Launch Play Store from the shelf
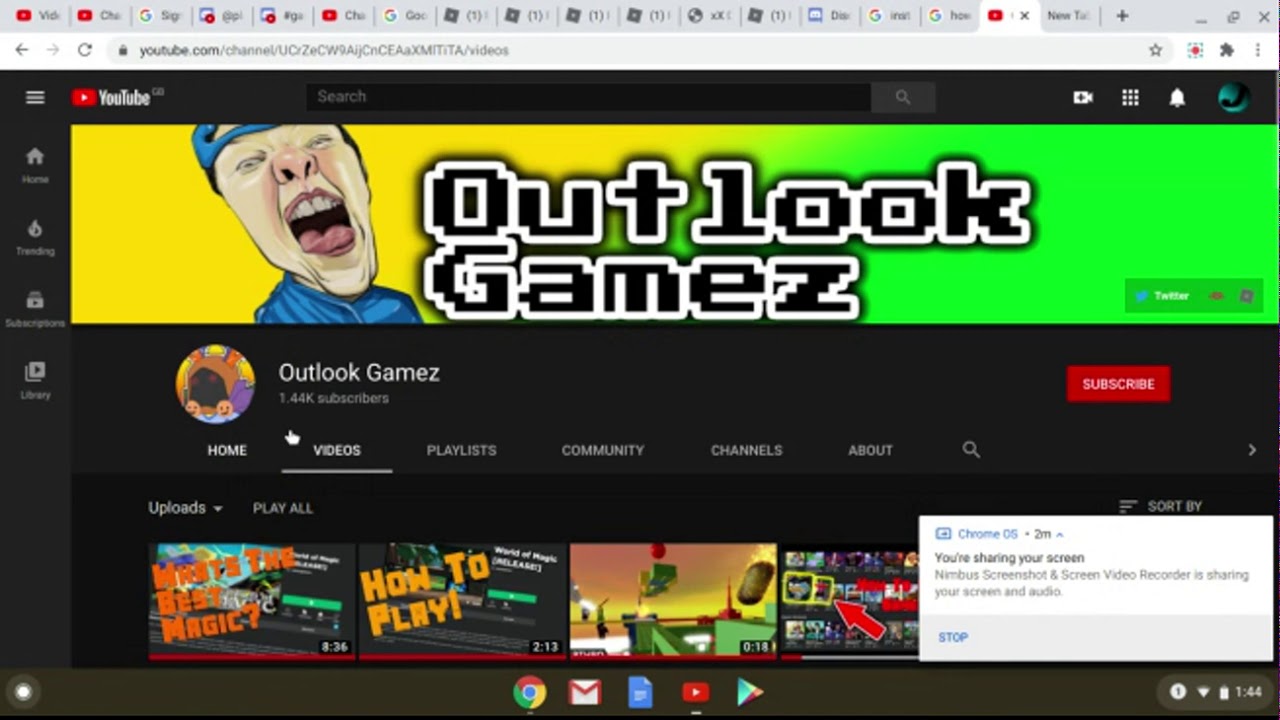 coord(750,692)
